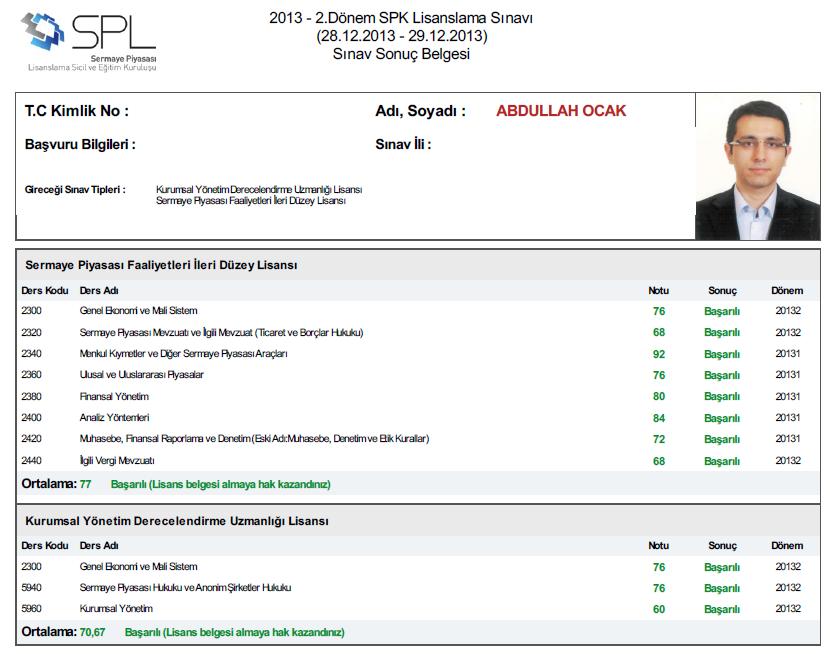Click grade 76 for Ulusal ve Uluslararası Piyasalar
Screen dimensions: 830x654
tap(659, 375)
